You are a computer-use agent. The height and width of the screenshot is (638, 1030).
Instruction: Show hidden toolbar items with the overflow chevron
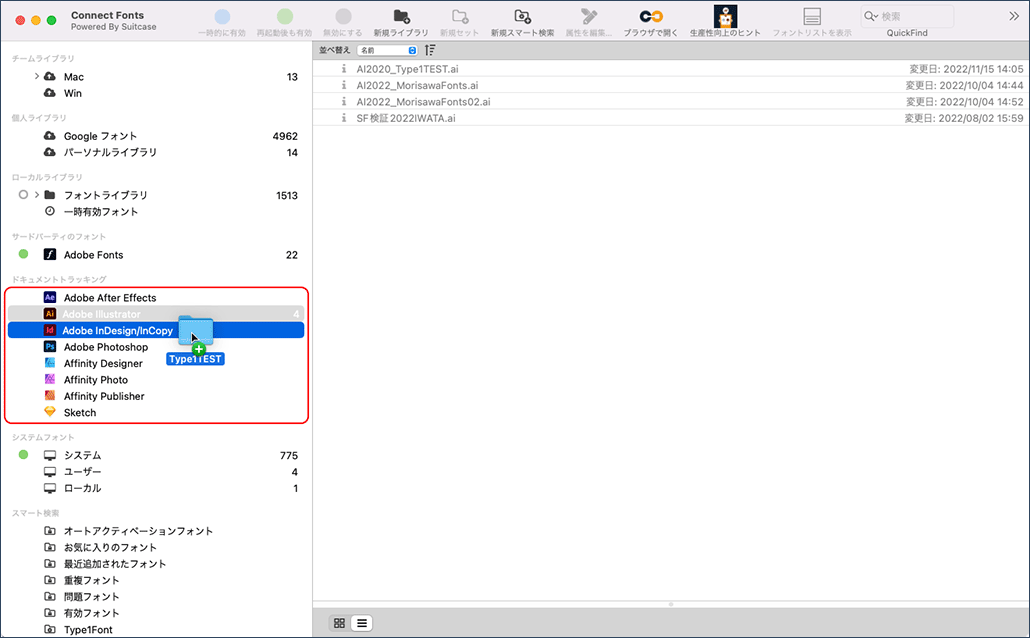point(1014,16)
